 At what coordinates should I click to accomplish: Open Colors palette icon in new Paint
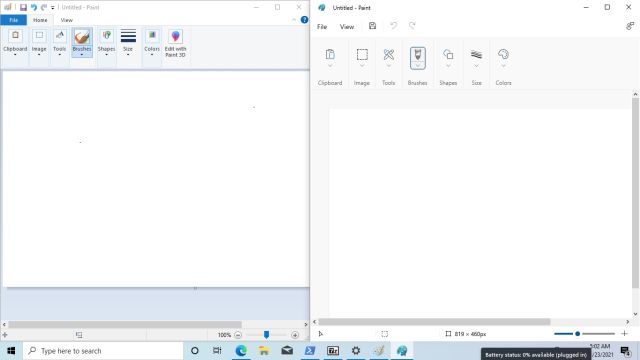(503, 54)
